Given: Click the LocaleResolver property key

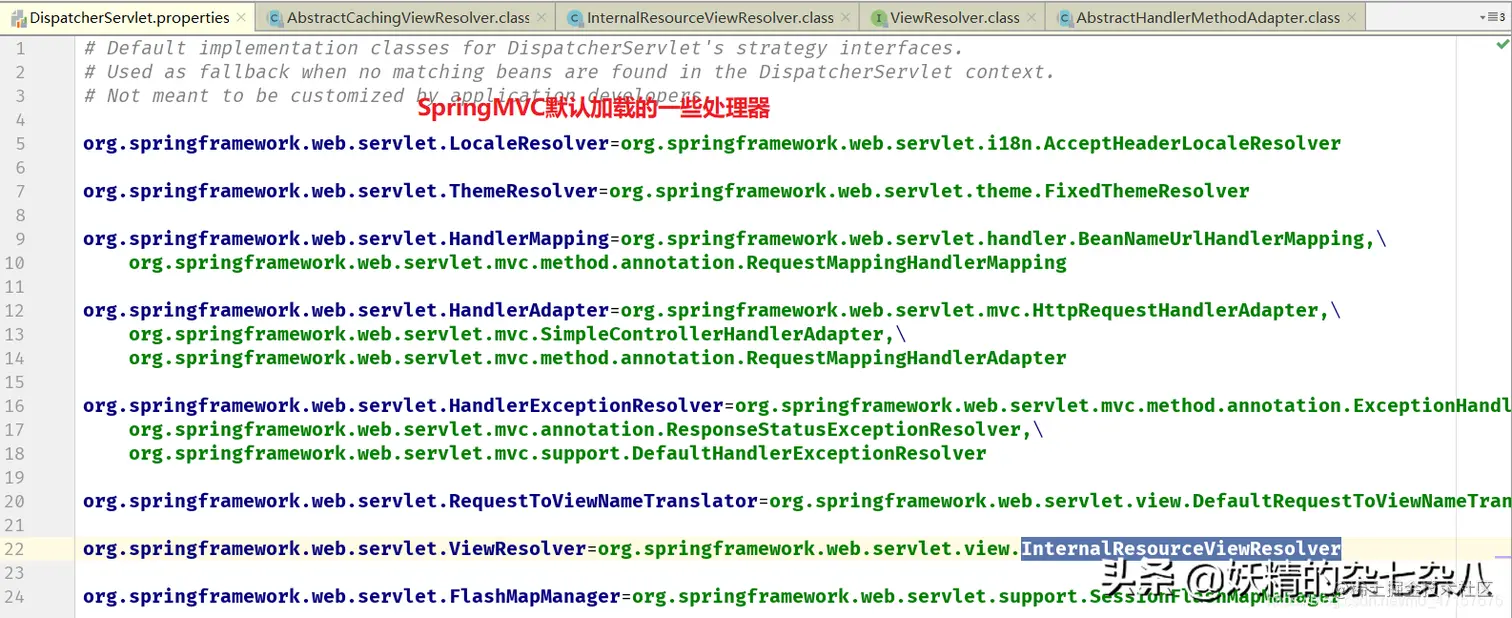Looking at the screenshot, I should 346,143.
